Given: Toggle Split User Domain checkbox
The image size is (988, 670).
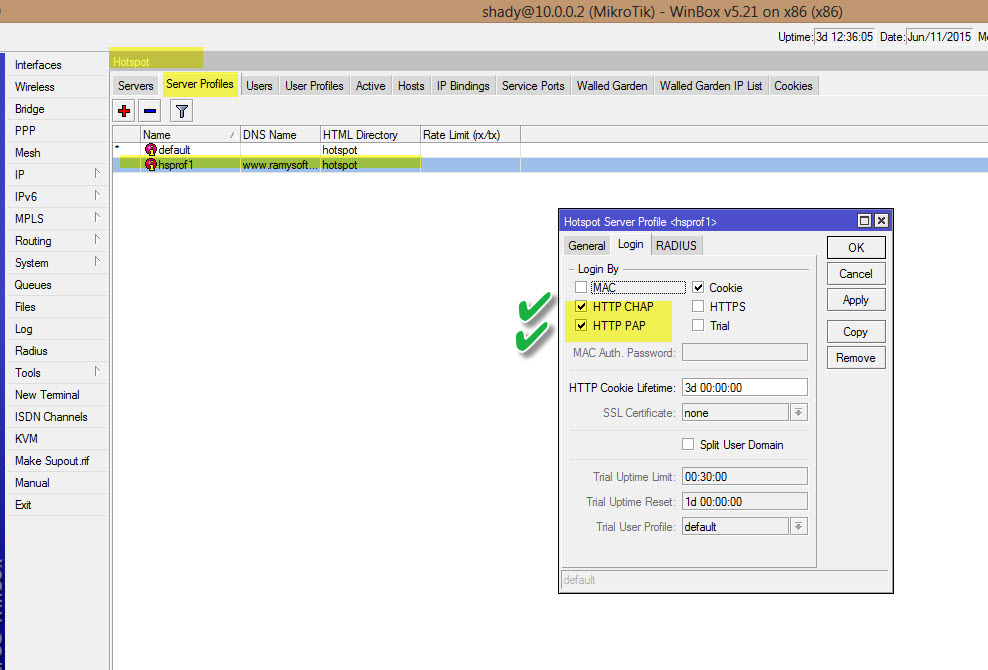Looking at the screenshot, I should (x=688, y=444).
